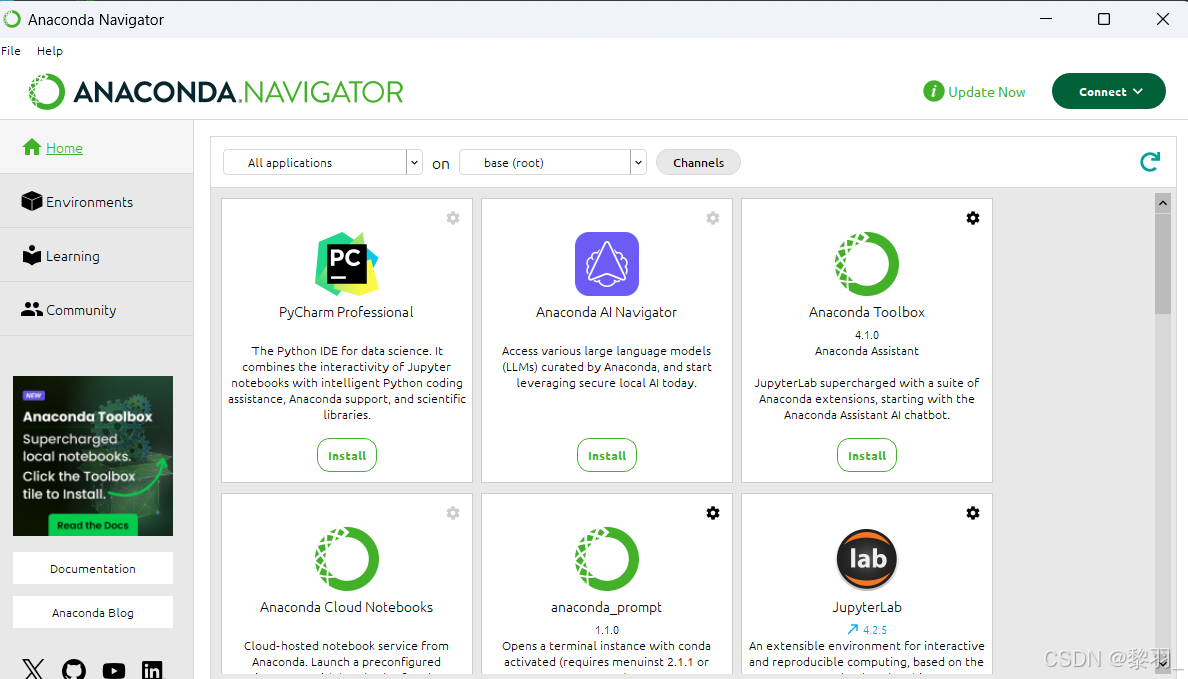Click the Anaconda Cloud Notebooks title
Screen dimensions: 1188x679
pyautogui.click(x=347, y=607)
